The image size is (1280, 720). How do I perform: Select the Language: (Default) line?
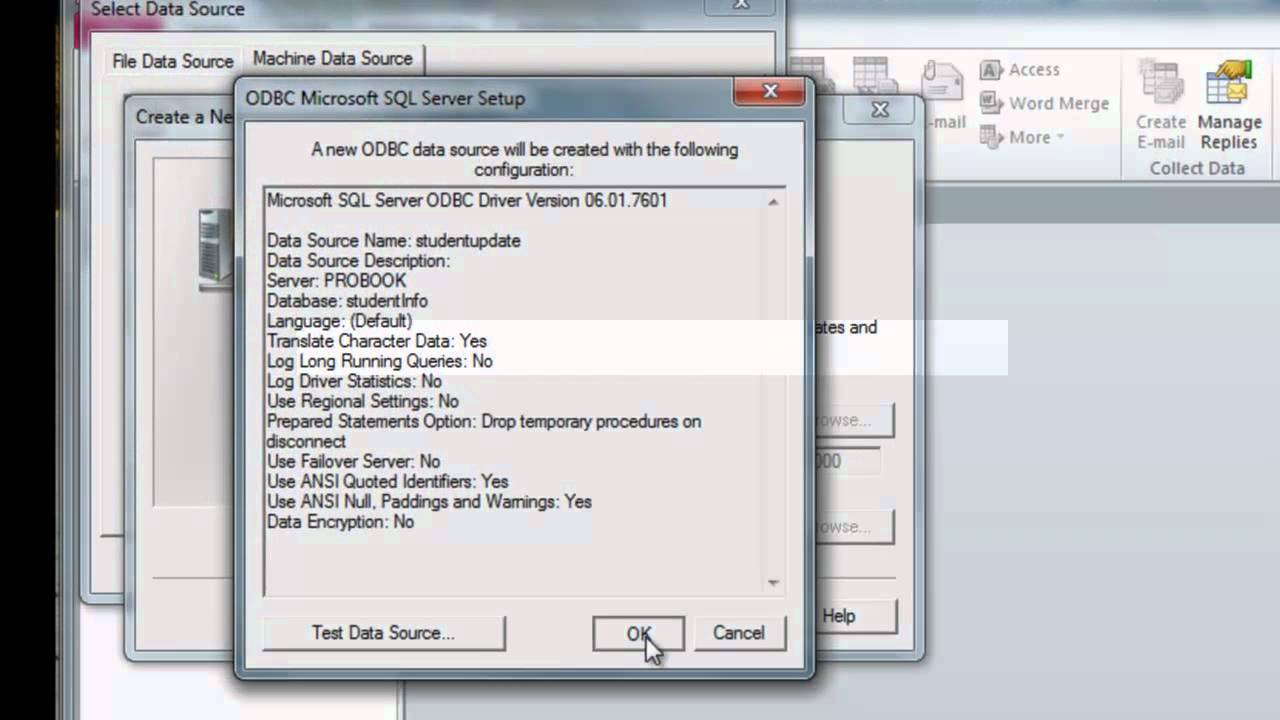pos(339,321)
